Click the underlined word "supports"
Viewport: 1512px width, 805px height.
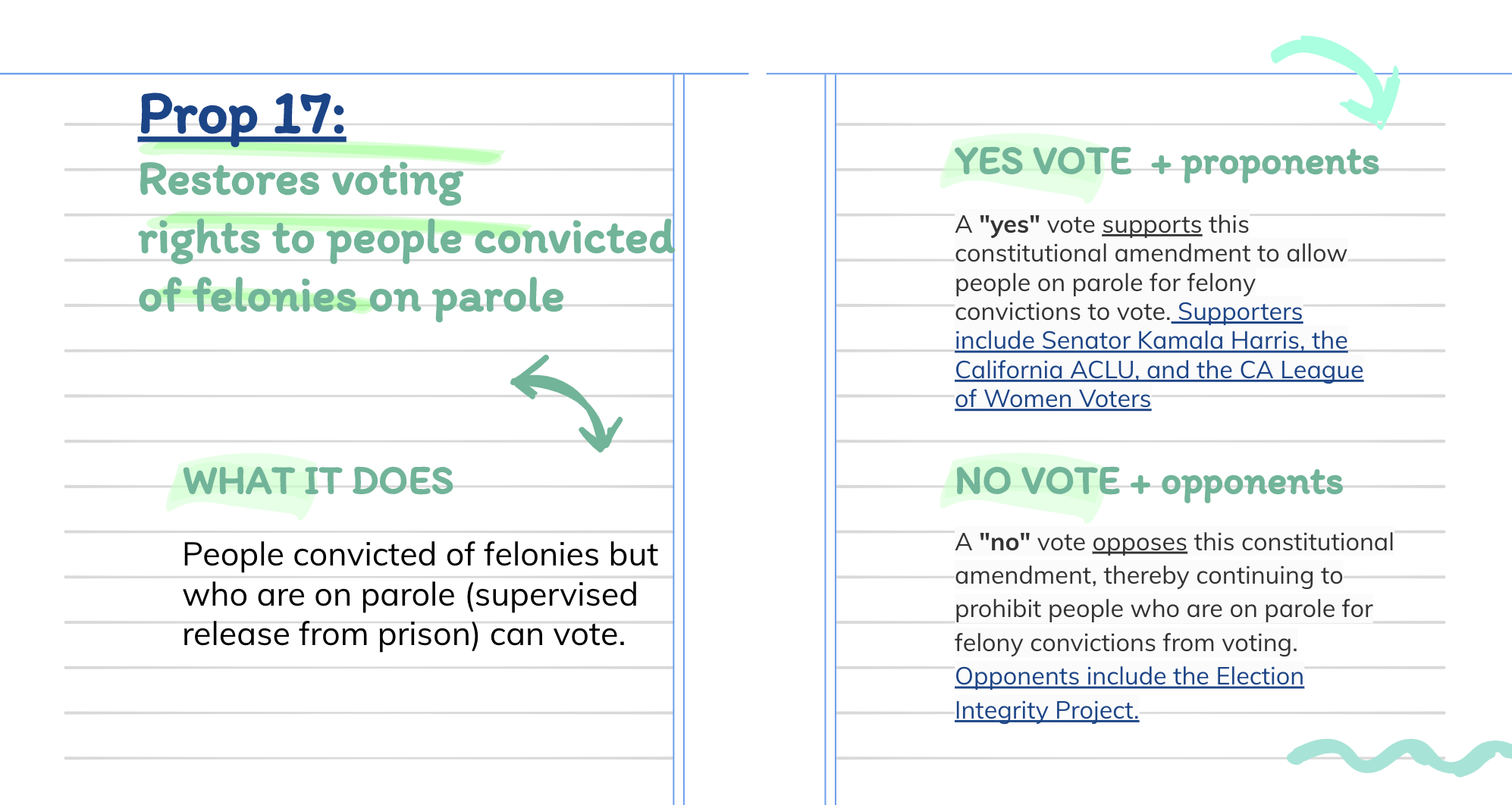coord(1151,225)
